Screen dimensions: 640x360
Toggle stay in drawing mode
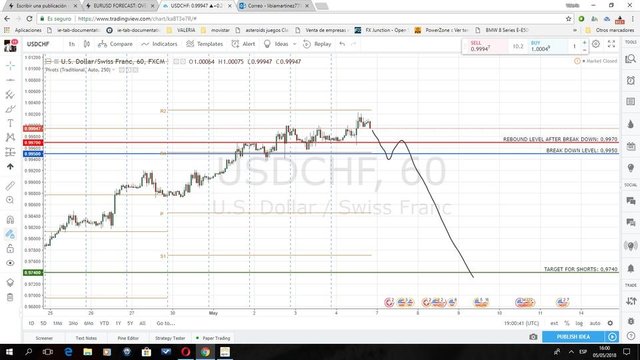click(x=10, y=234)
